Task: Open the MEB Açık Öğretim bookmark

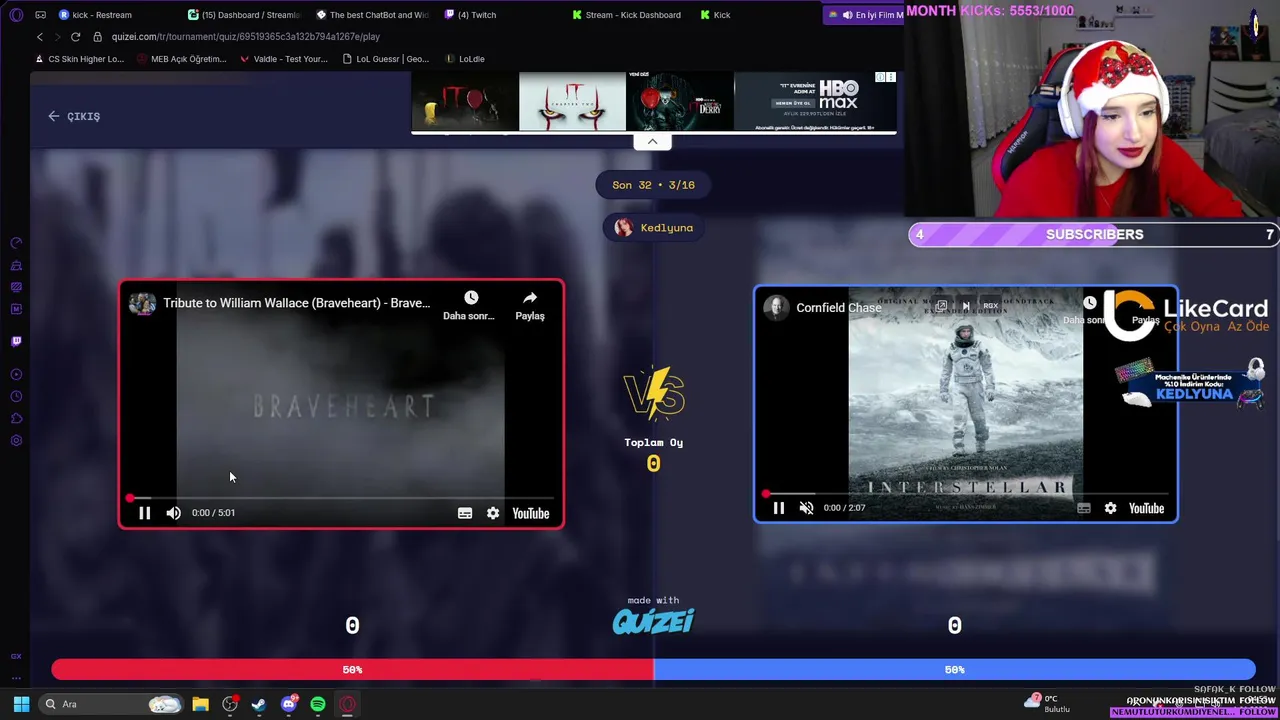Action: [181, 59]
